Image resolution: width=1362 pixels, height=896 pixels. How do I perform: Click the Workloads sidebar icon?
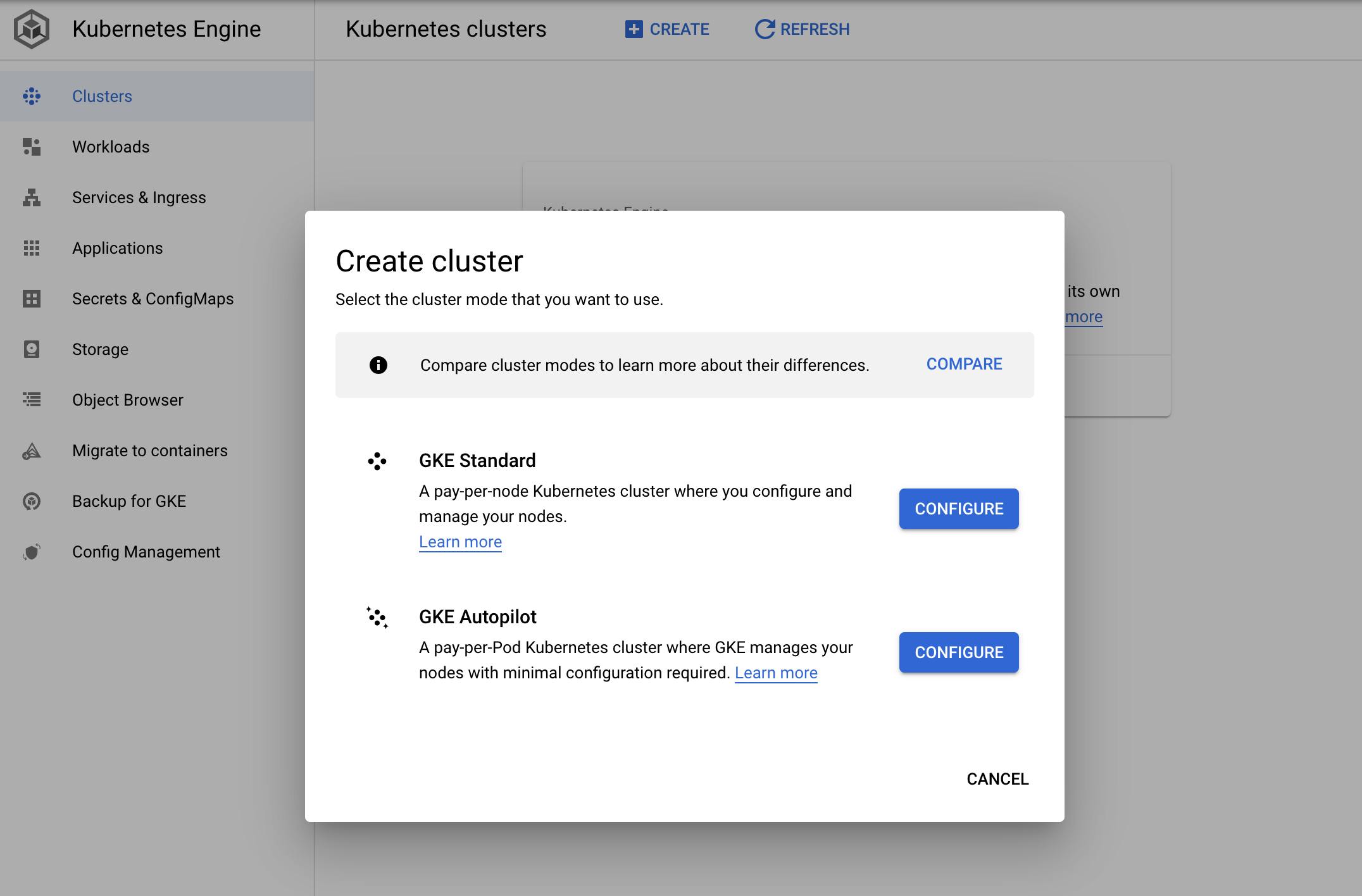(32, 147)
